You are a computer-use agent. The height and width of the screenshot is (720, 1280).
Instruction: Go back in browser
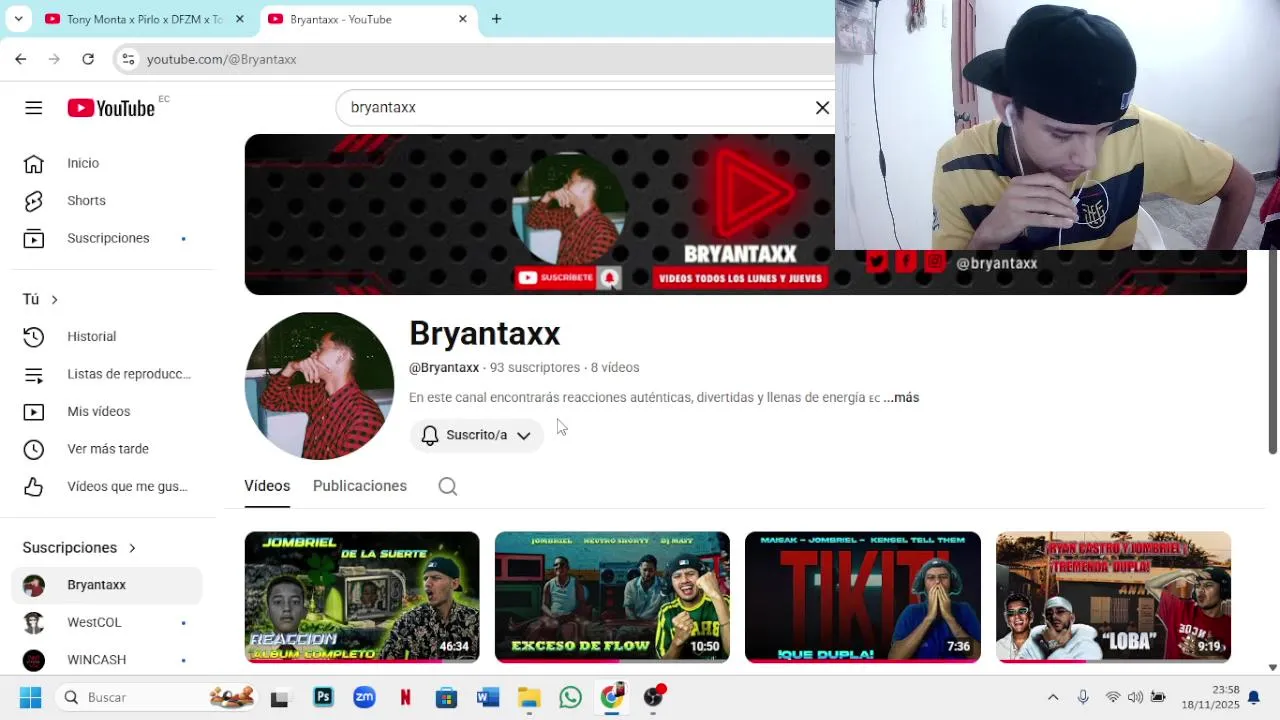coord(21,59)
